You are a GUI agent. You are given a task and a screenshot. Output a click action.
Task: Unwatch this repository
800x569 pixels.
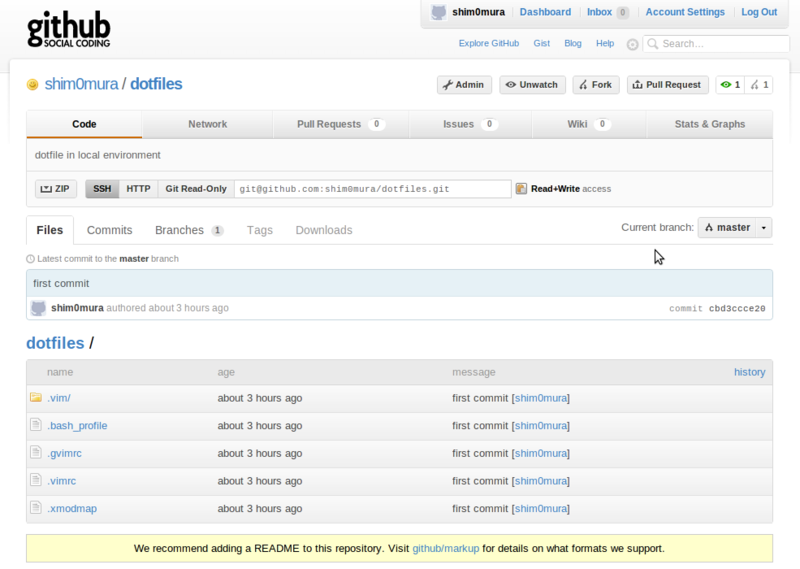point(532,85)
